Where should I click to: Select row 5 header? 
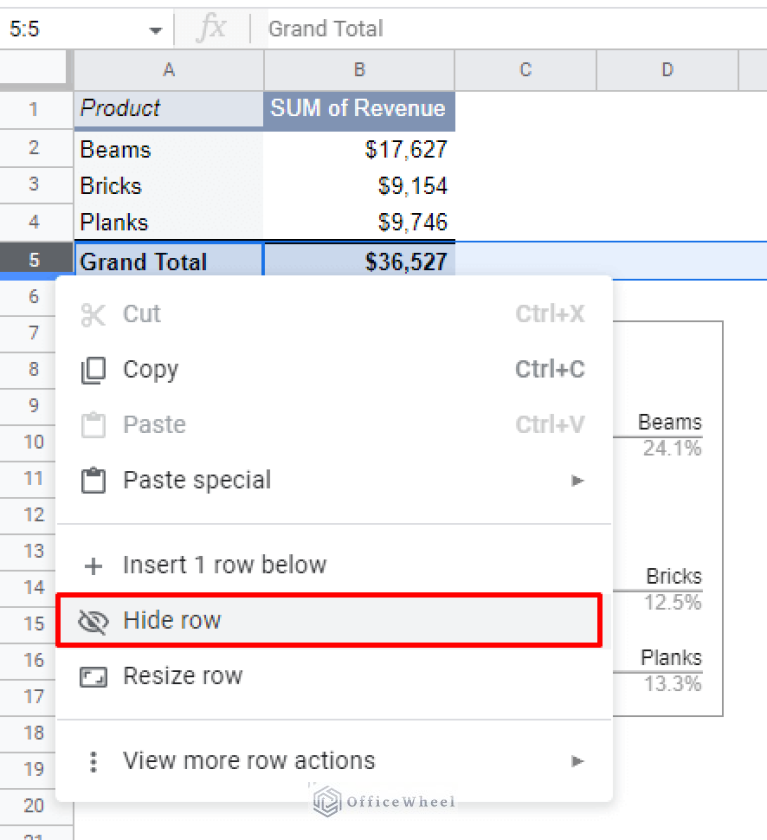pyautogui.click(x=35, y=261)
